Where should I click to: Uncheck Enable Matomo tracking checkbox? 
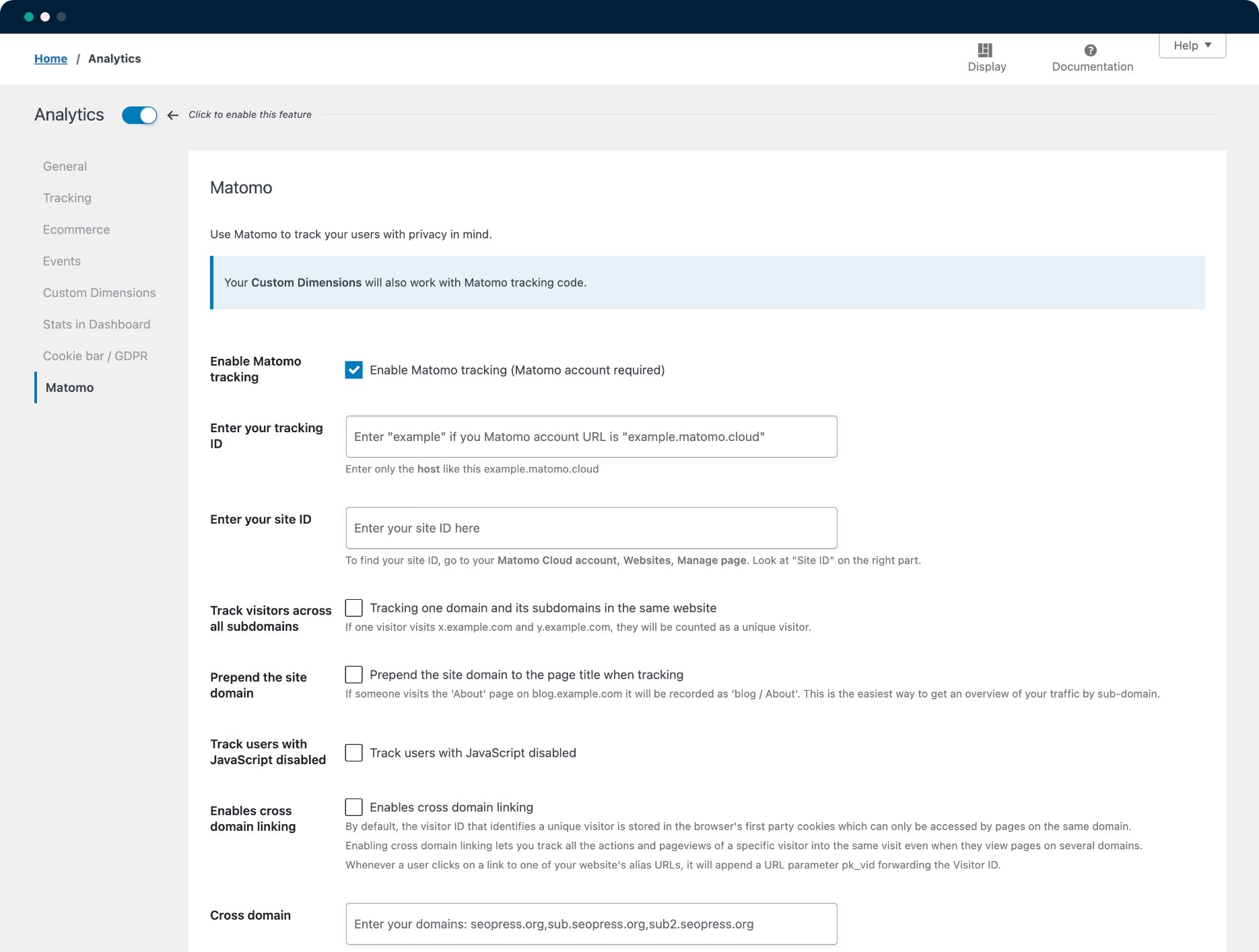(353, 370)
